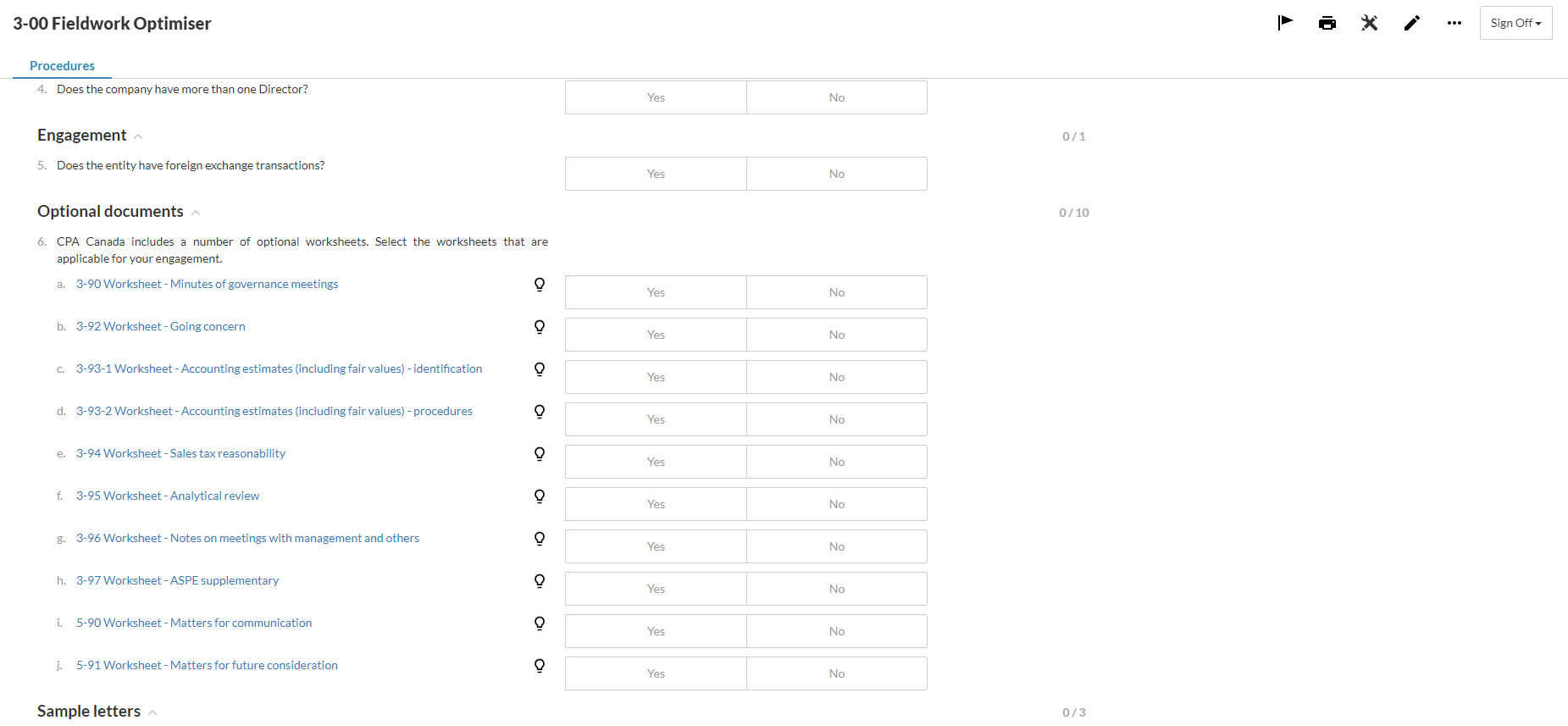Select No for 5-90 Matters for communication
Image resolution: width=1568 pixels, height=726 pixels.
click(x=837, y=631)
